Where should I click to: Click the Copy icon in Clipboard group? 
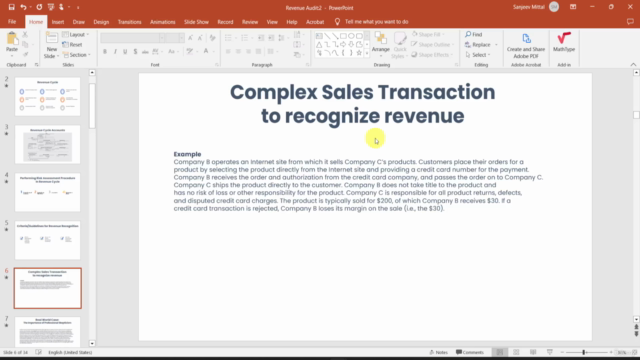click(25, 44)
